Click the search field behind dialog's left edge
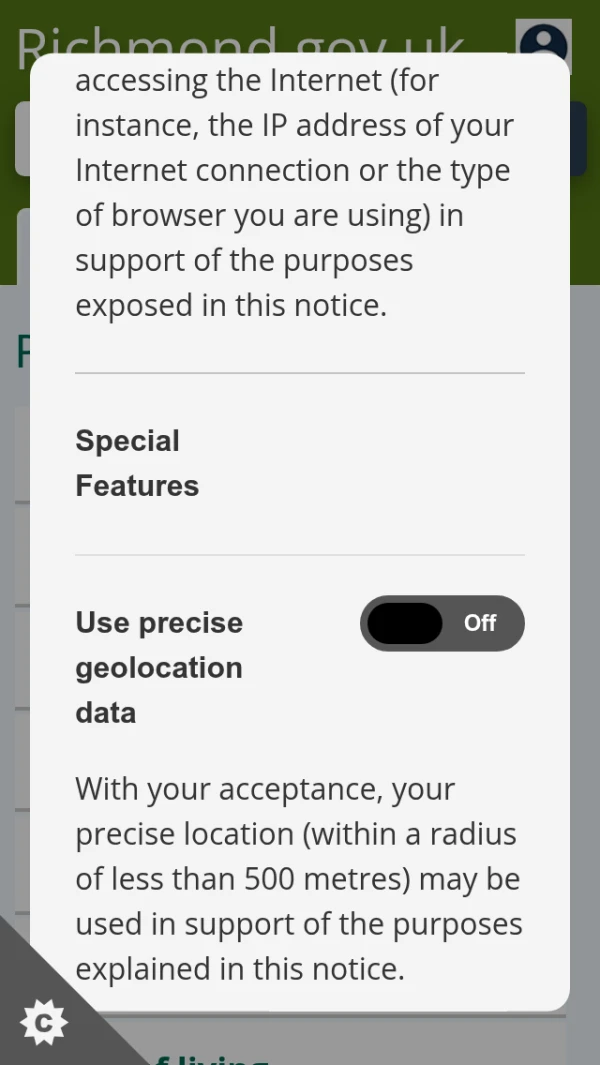 (x=22, y=138)
